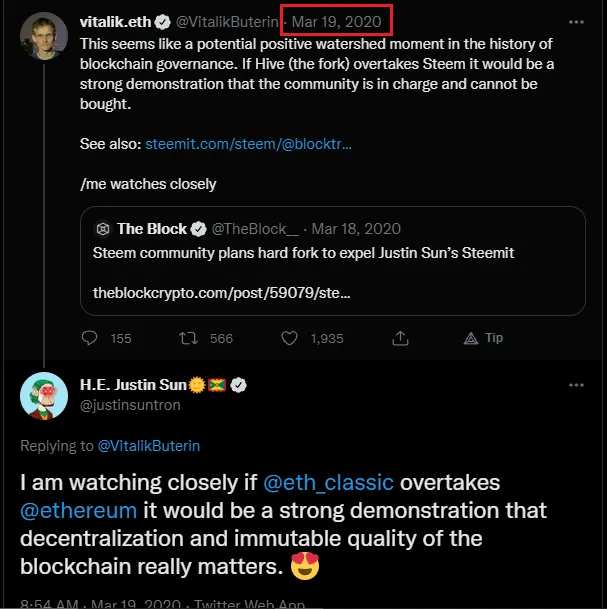Open Justin Sun's profile avatar

(x=44, y=395)
